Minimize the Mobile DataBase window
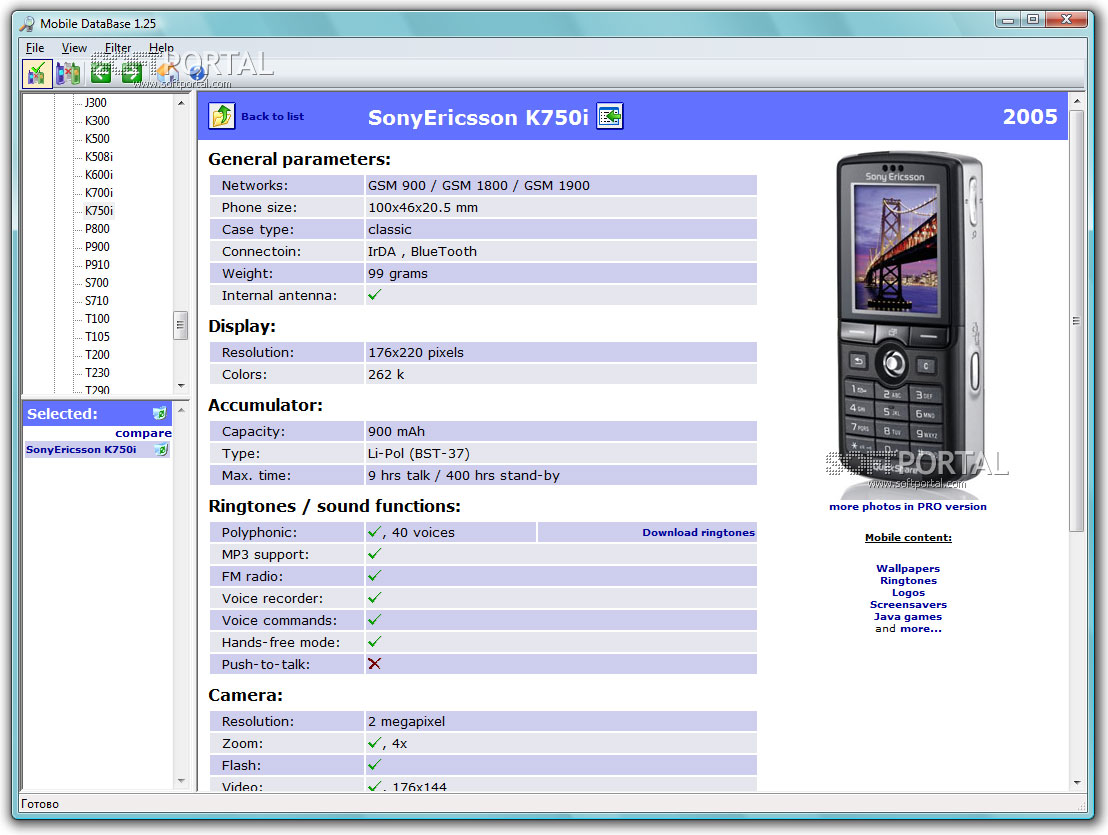 1008,20
